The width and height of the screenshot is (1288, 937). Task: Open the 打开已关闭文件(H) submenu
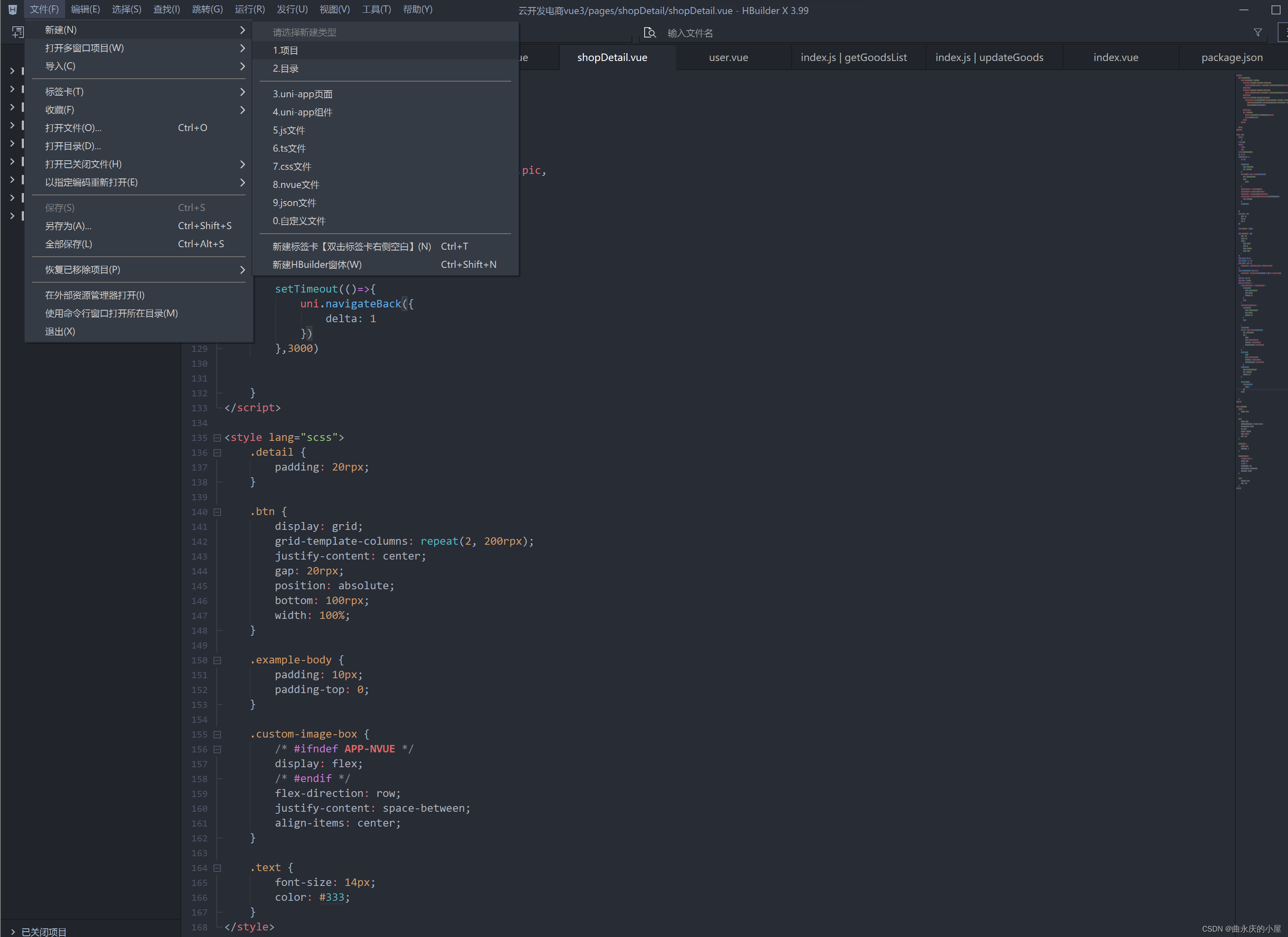138,164
